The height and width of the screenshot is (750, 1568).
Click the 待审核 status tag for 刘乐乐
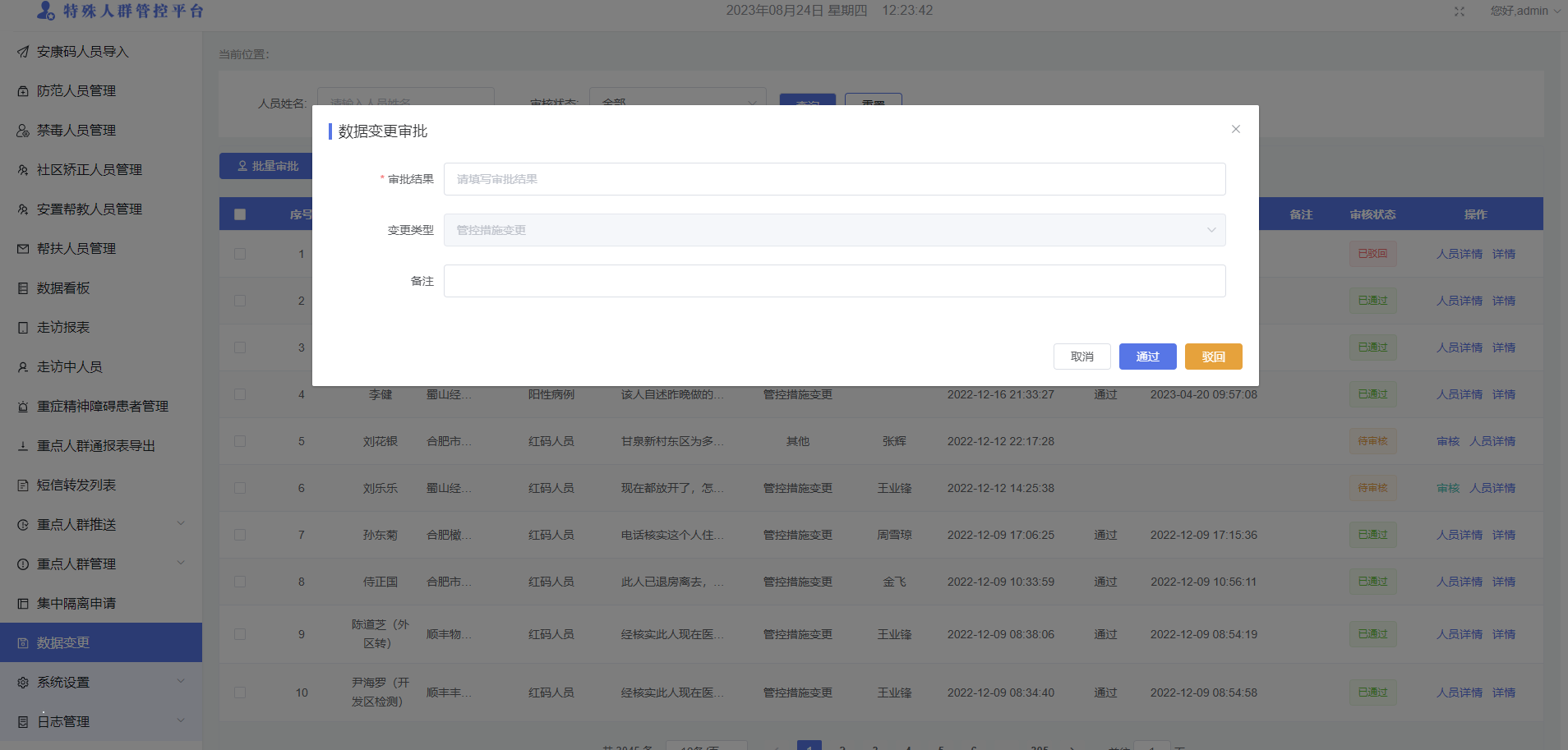[1372, 488]
